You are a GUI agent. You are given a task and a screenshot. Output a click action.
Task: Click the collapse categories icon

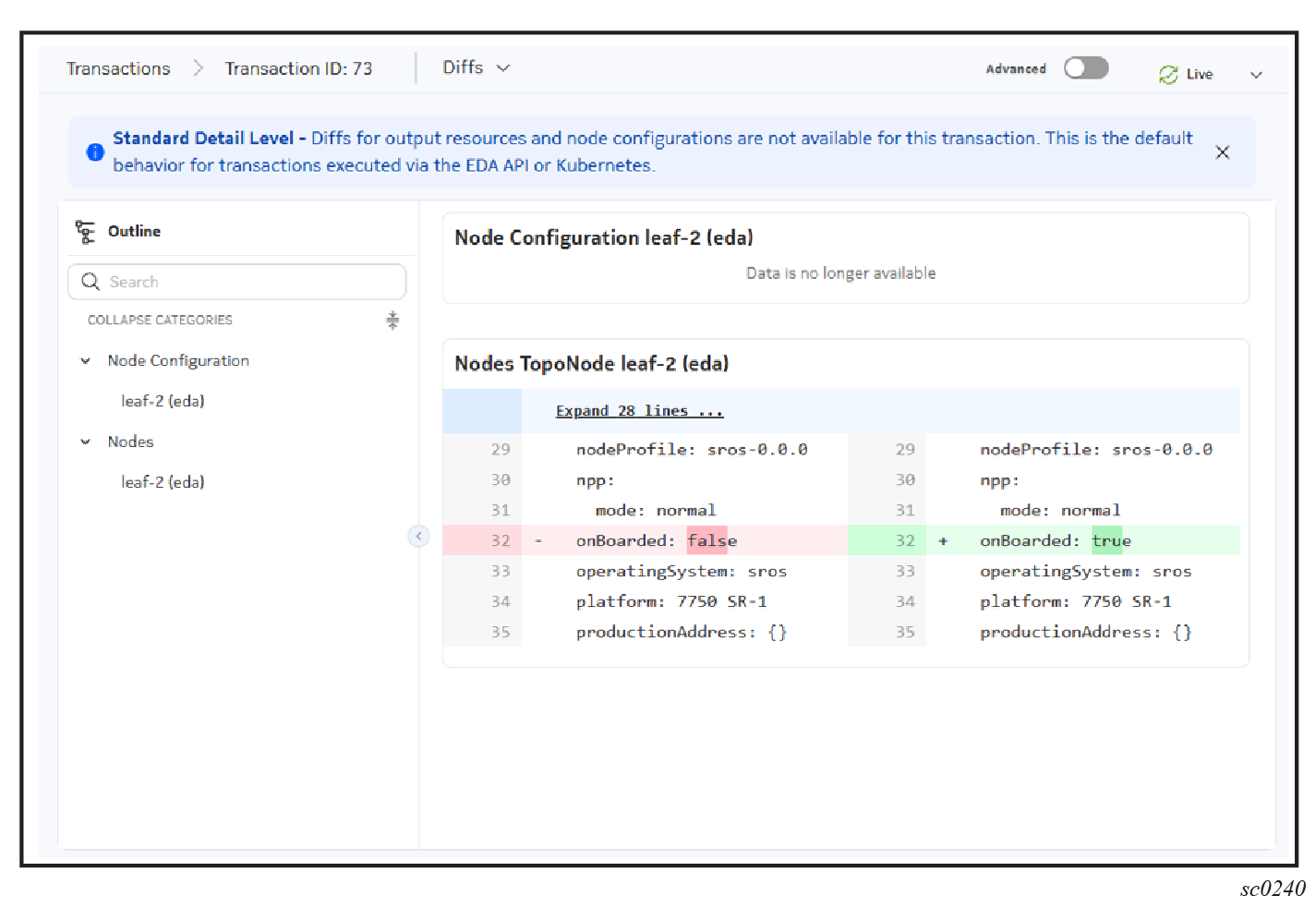pos(392,321)
